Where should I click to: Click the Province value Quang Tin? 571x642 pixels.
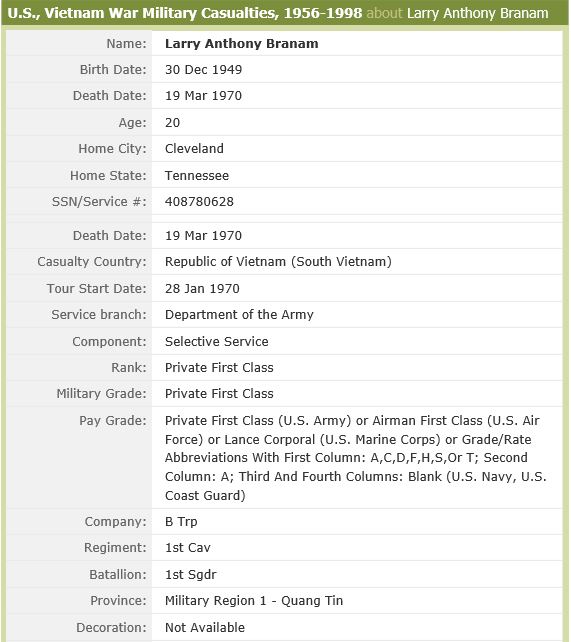[x=254, y=601]
